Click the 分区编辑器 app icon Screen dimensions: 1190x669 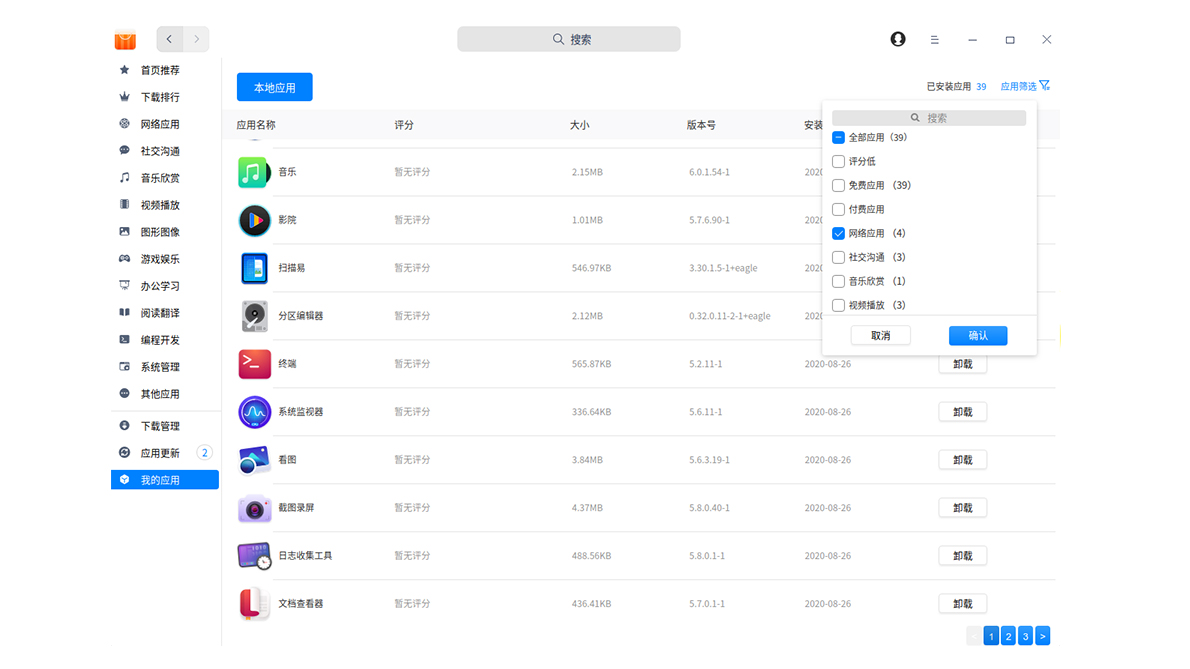(254, 316)
